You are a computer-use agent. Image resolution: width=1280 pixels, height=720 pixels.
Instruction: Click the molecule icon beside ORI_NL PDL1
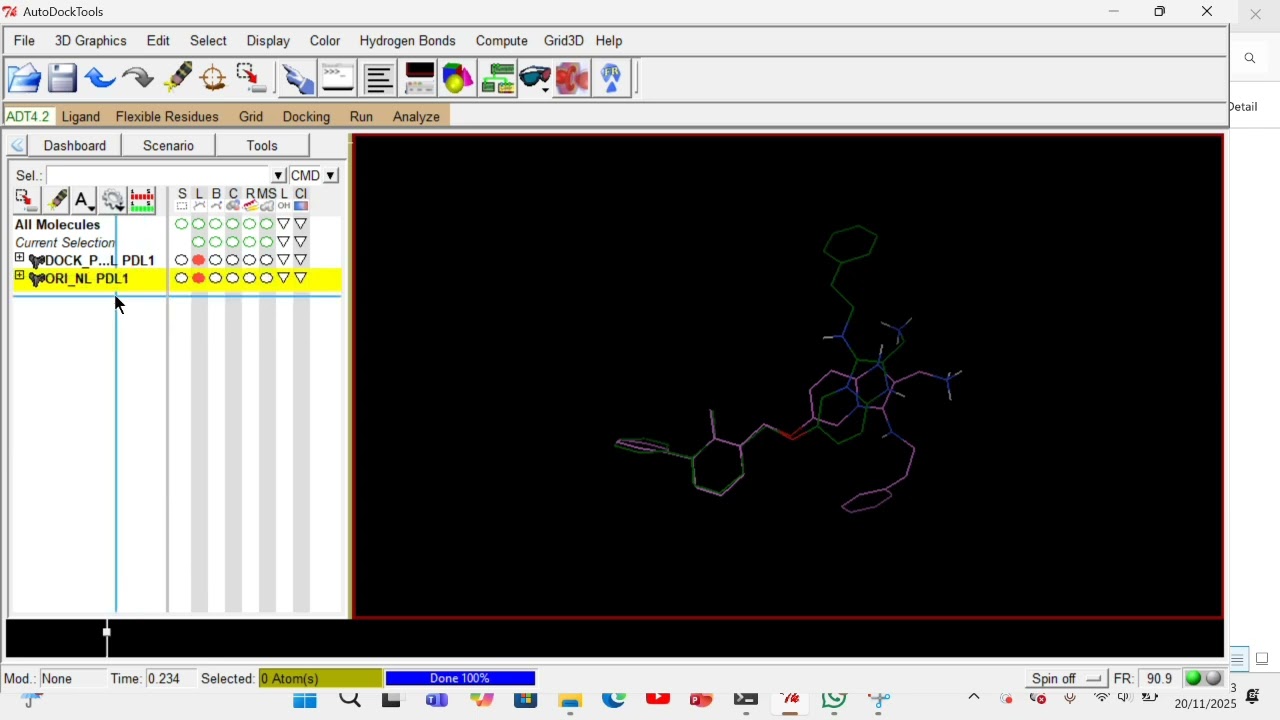tap(37, 279)
